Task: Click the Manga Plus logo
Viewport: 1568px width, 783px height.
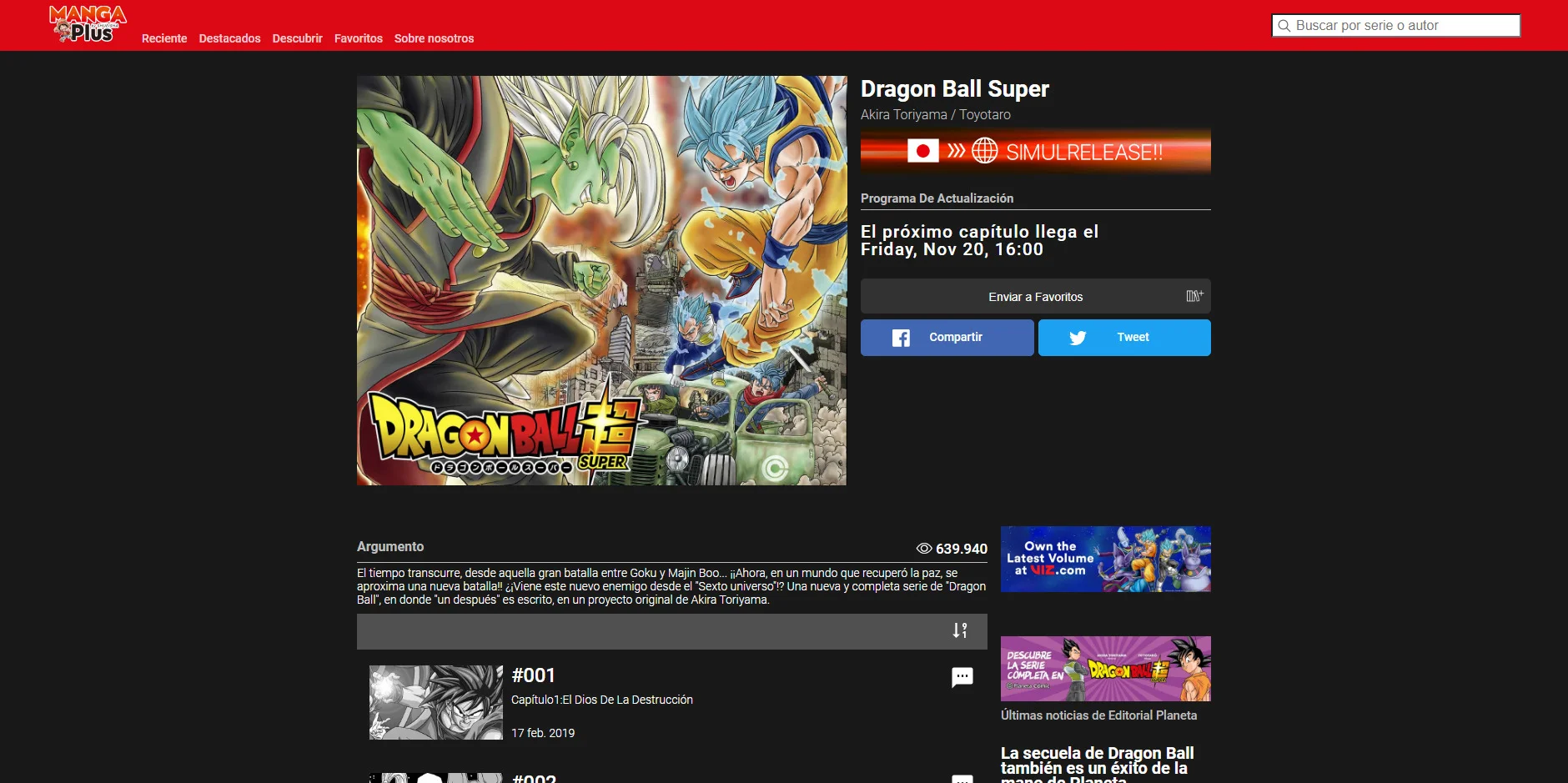Action: click(x=88, y=24)
